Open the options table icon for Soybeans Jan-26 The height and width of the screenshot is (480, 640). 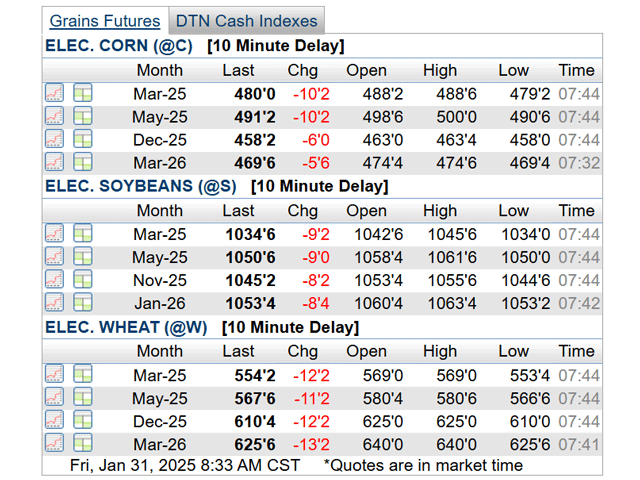(x=82, y=303)
